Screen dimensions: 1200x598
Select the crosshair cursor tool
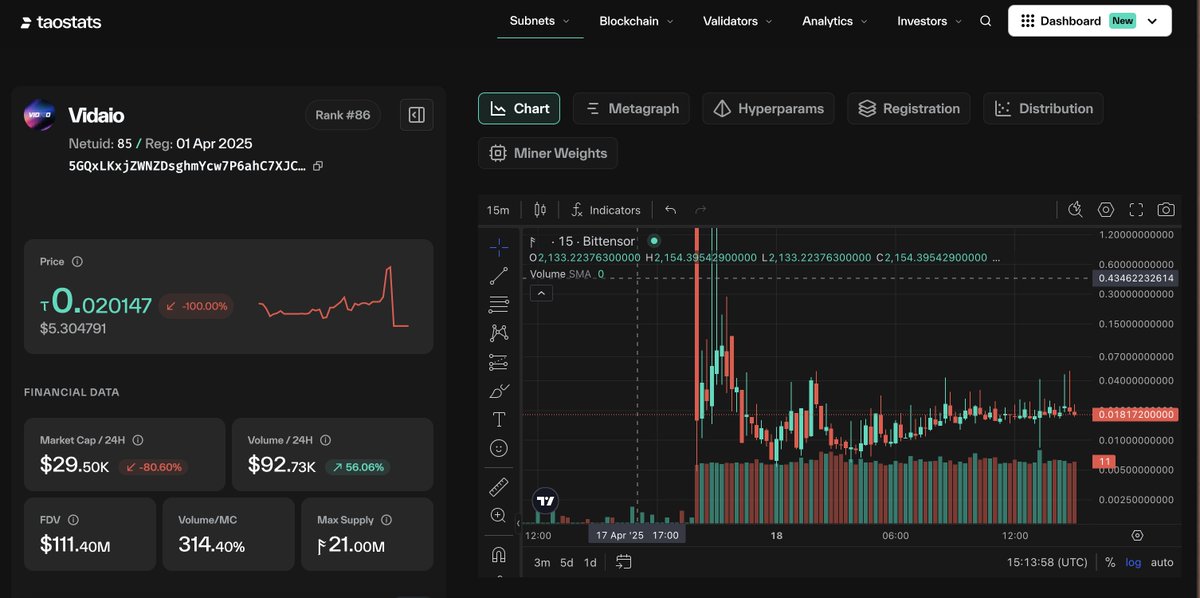point(498,245)
